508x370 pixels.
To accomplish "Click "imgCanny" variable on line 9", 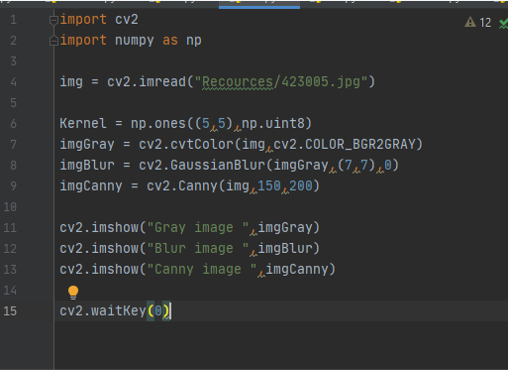I will [x=91, y=186].
